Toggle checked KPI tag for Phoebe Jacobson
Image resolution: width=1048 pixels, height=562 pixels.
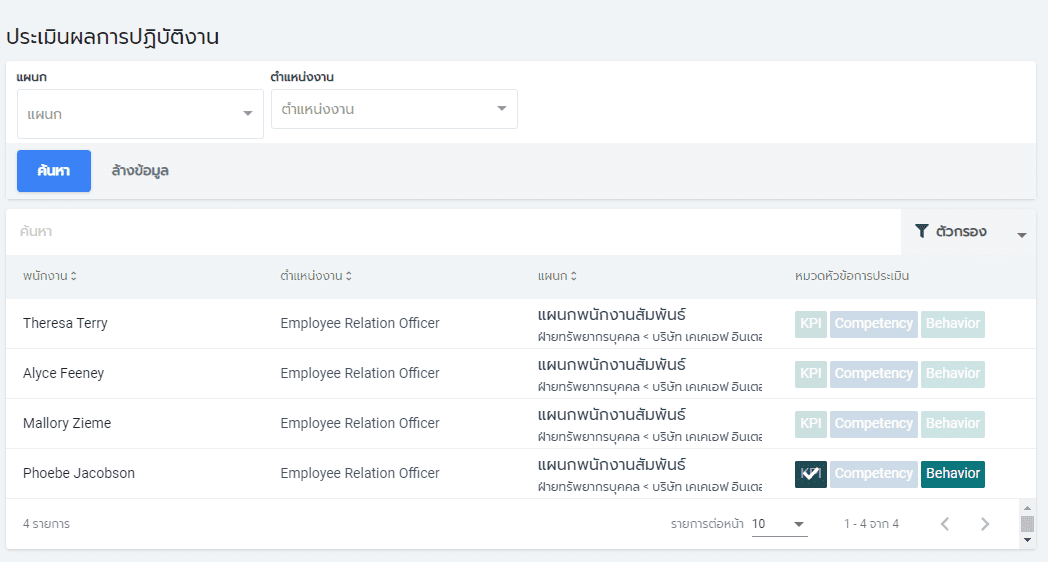[811, 474]
